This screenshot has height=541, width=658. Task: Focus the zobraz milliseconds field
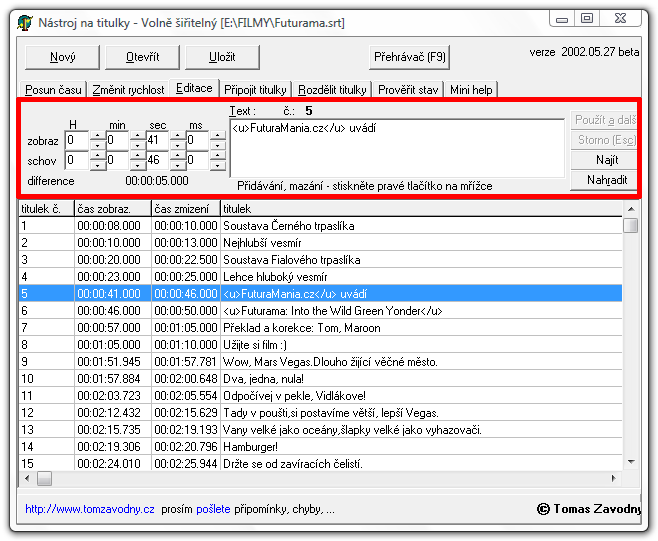(x=197, y=140)
